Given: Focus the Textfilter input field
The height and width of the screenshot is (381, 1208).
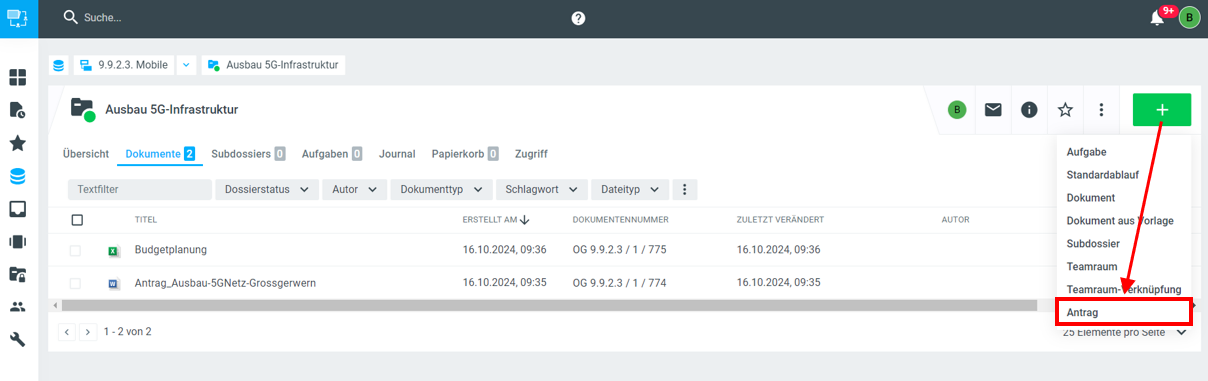Looking at the screenshot, I should [x=140, y=189].
